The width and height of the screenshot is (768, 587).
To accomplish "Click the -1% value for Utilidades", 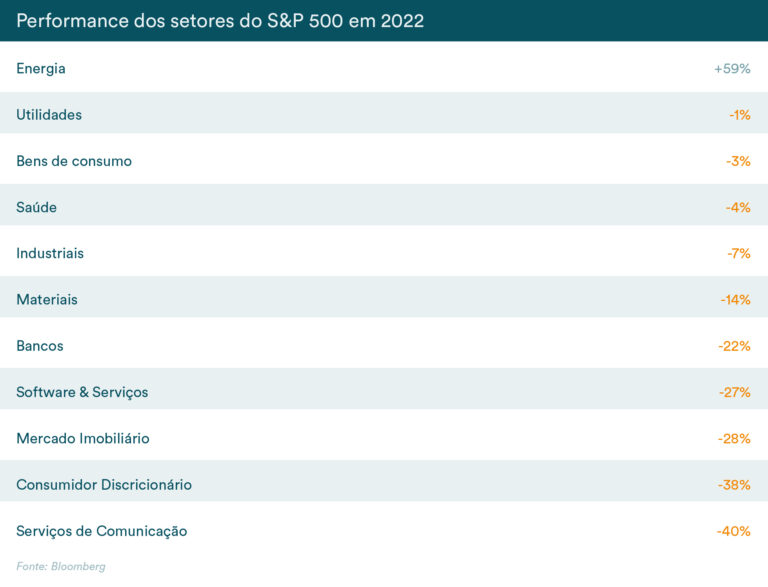I will [740, 115].
